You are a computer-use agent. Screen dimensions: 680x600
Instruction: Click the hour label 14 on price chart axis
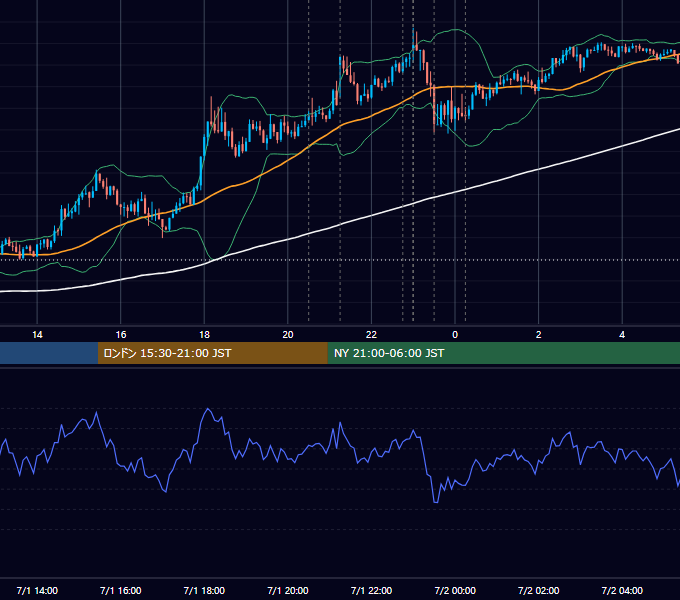click(37, 335)
